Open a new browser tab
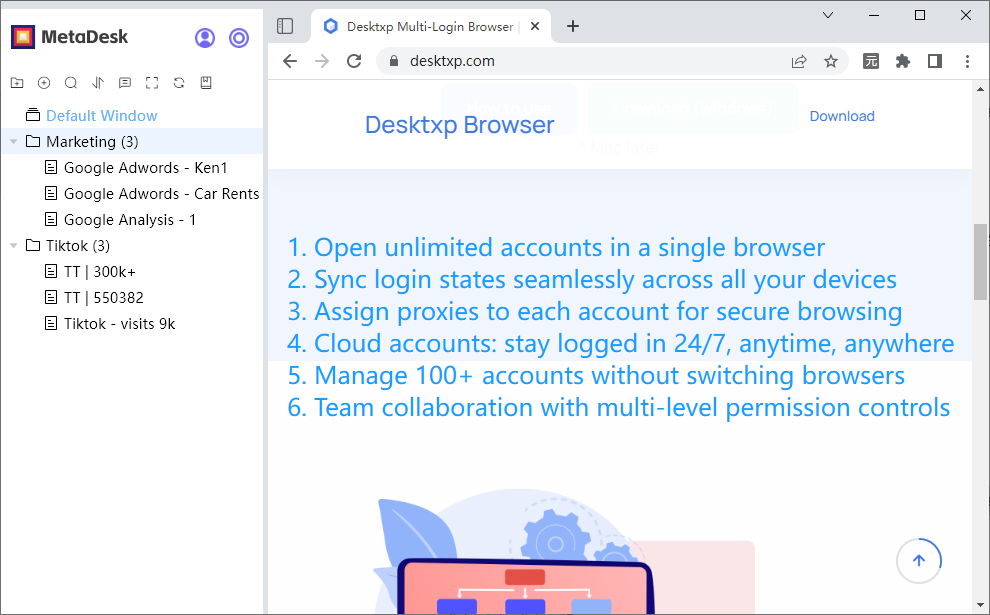Image resolution: width=990 pixels, height=615 pixels. tap(573, 27)
